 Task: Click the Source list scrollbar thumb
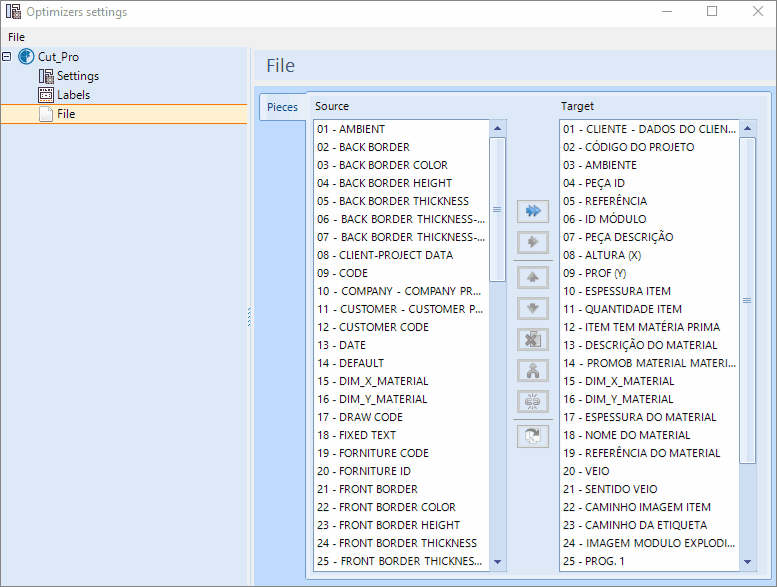click(x=498, y=210)
